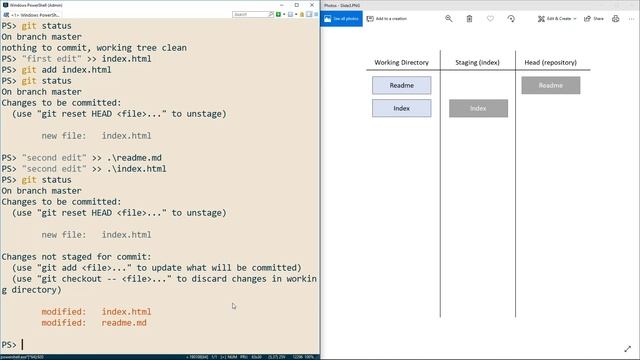Click the zoom magnifier icon in Photos
640x360 pixels.
point(449,19)
